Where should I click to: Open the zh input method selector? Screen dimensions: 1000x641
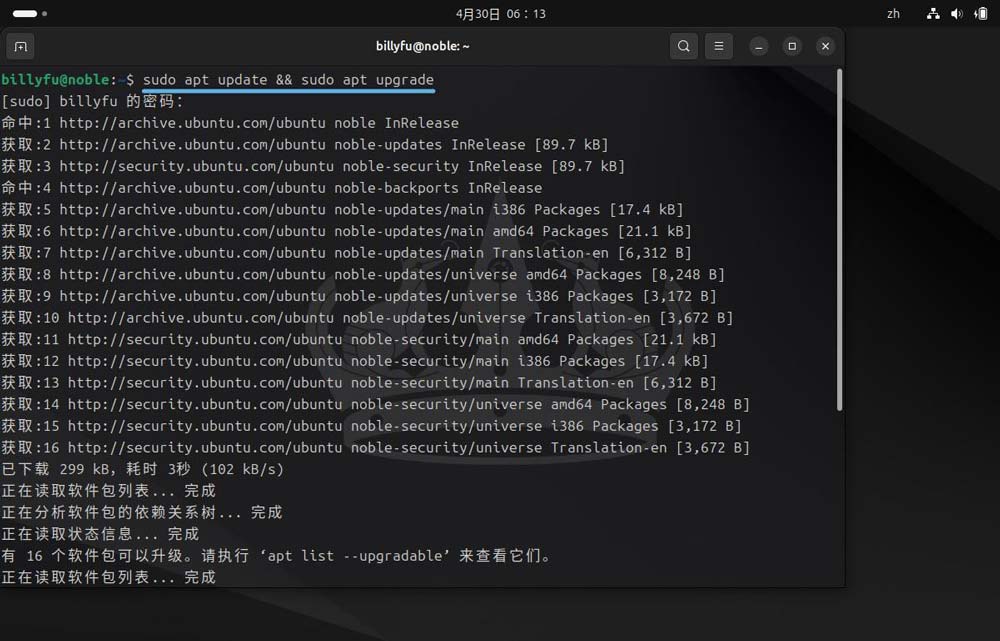click(893, 14)
